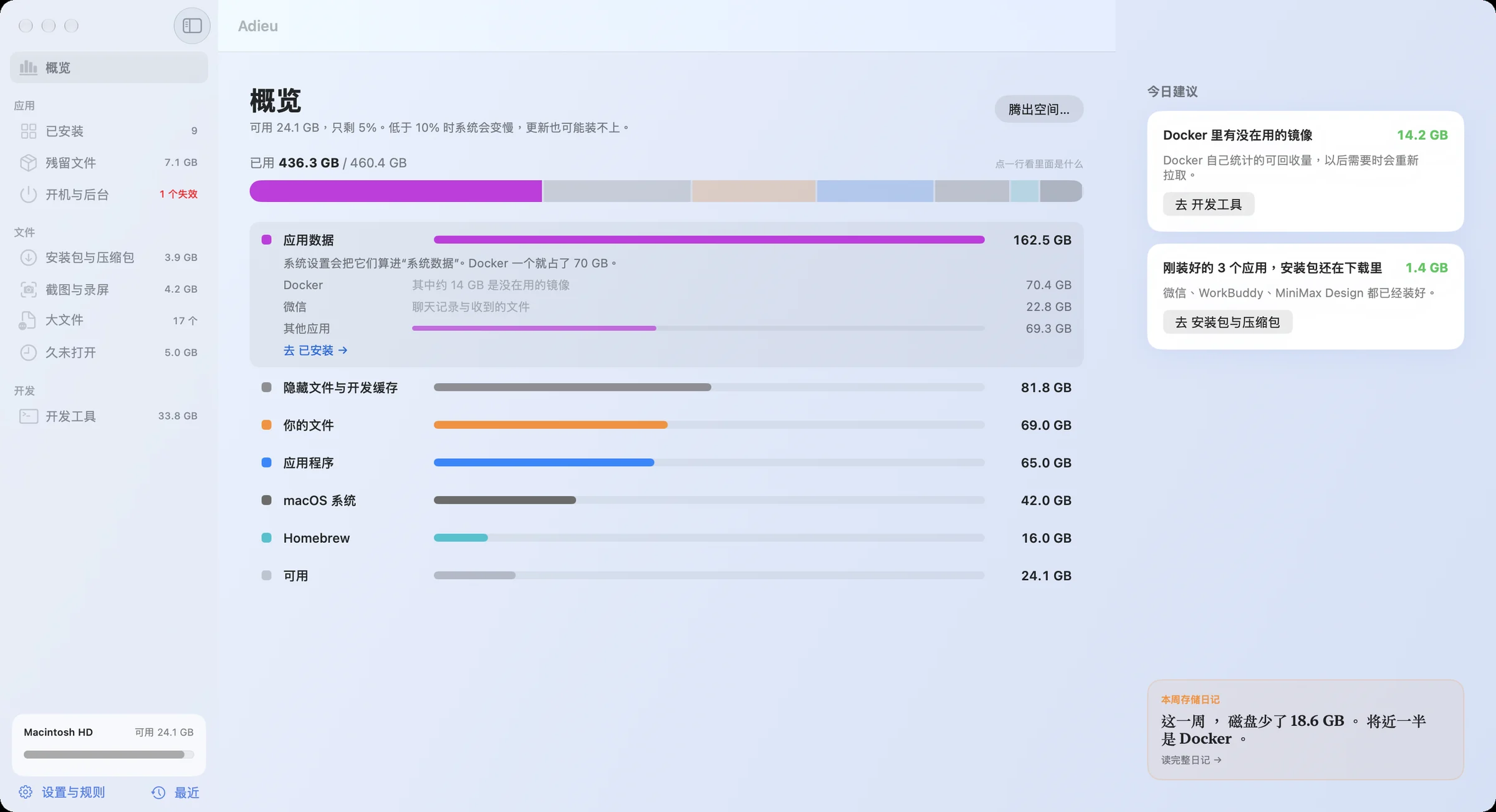Expand the Homebrew row
The height and width of the screenshot is (812, 1496).
[666, 538]
